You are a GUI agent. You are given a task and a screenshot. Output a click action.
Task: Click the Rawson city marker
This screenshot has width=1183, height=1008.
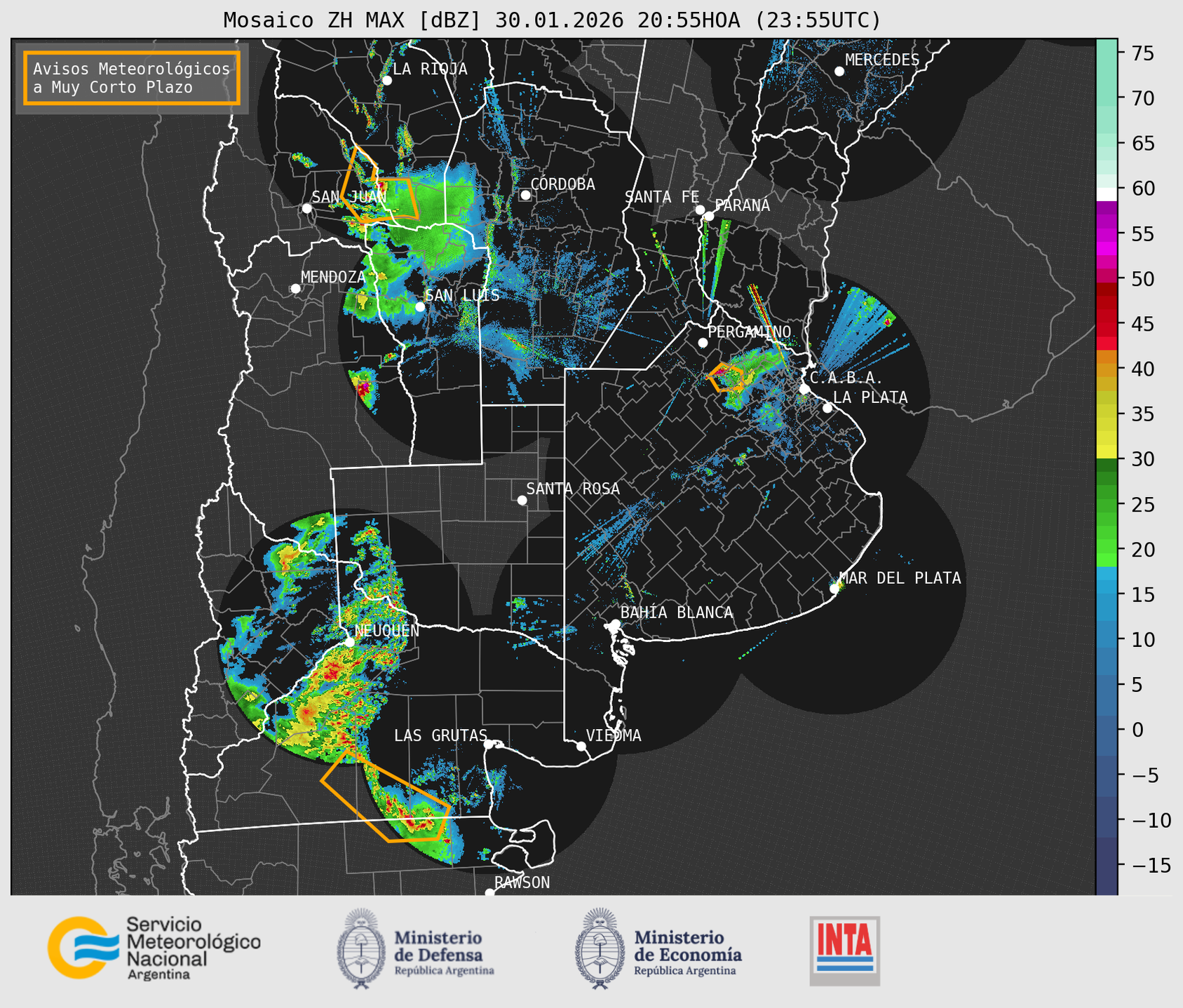(489, 892)
